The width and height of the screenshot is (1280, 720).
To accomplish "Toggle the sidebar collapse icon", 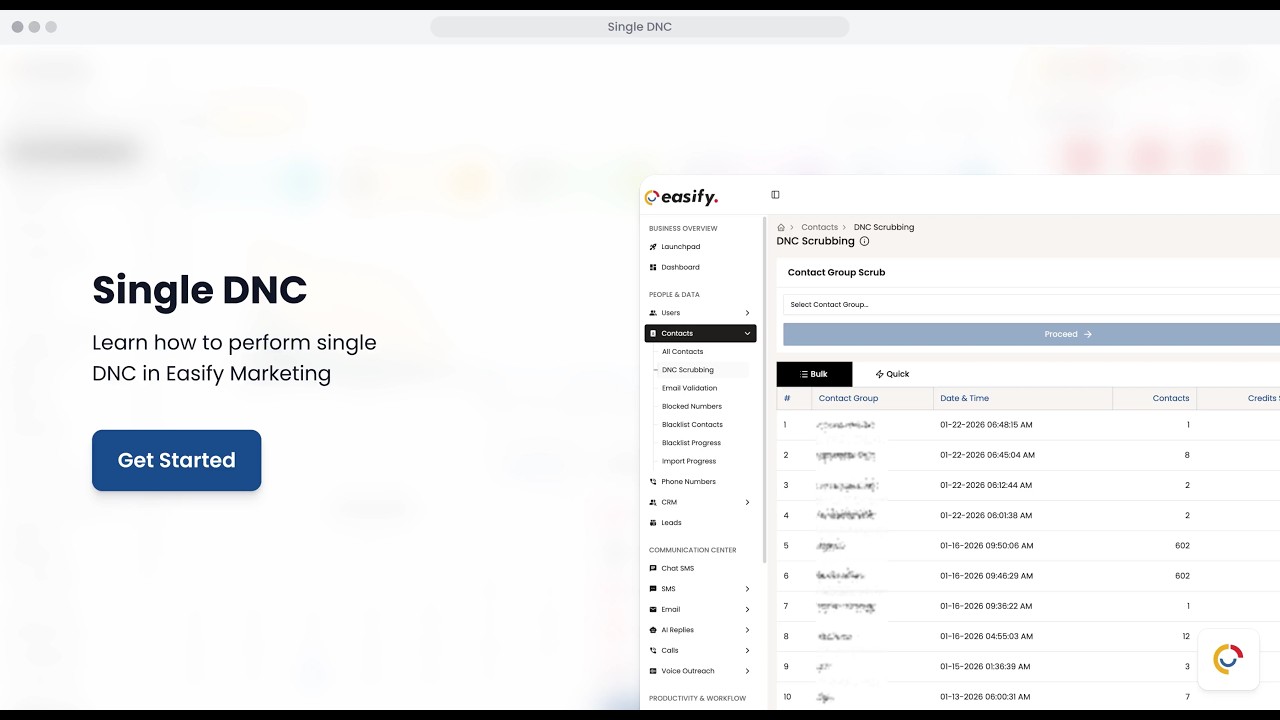I will point(775,195).
